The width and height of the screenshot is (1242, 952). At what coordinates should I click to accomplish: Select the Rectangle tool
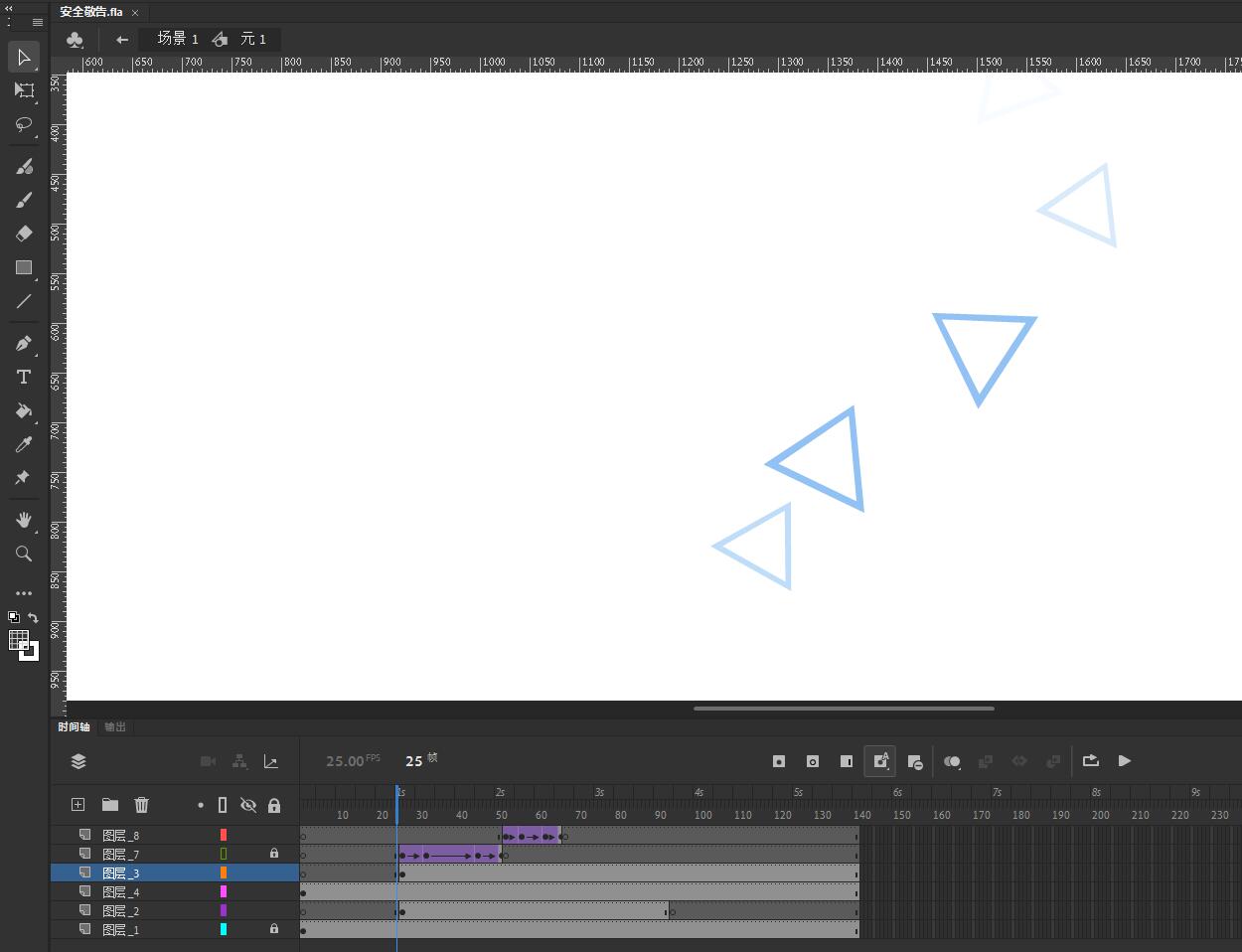(24, 267)
